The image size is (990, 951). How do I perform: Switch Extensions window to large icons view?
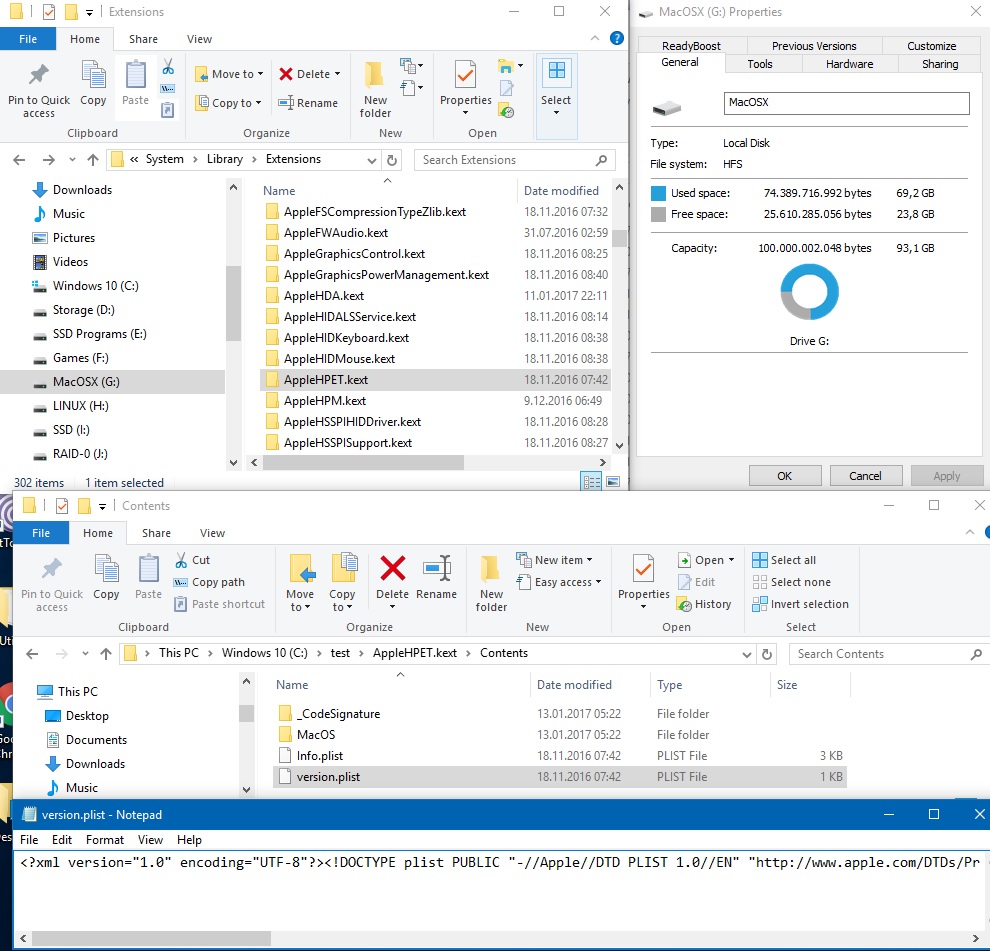click(613, 482)
